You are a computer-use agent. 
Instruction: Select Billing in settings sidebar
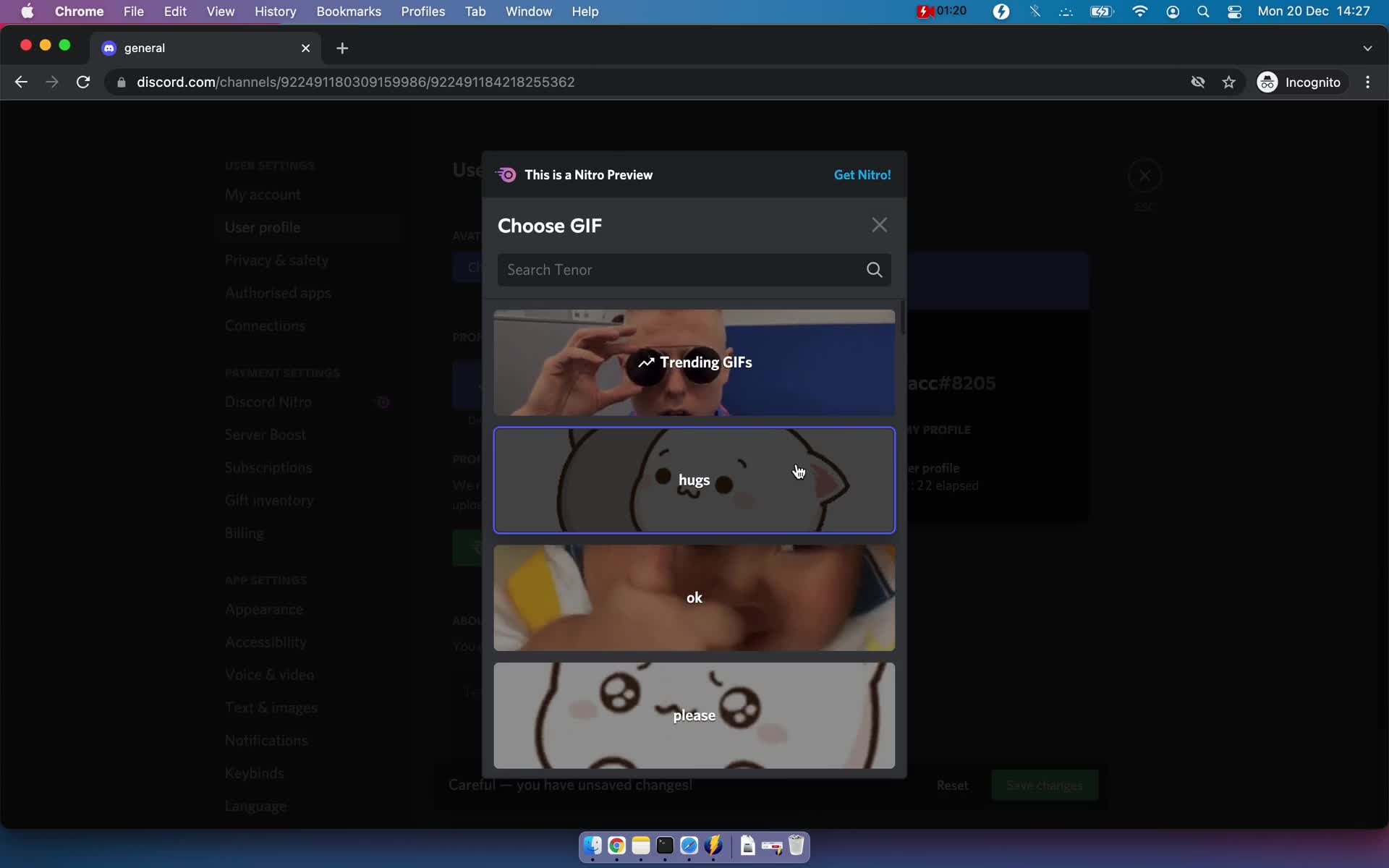[x=245, y=533]
